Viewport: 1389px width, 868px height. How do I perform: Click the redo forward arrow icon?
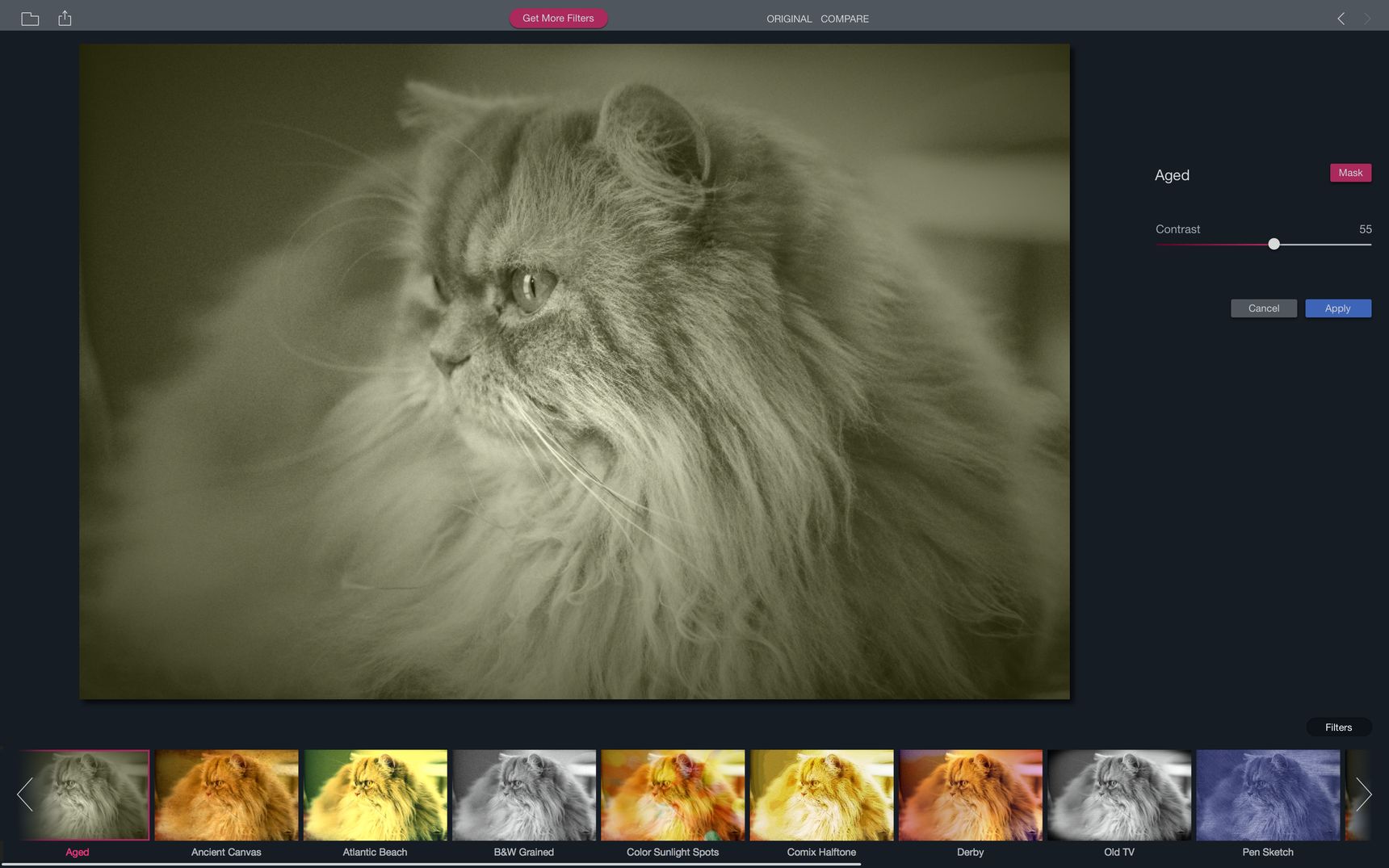1367,19
